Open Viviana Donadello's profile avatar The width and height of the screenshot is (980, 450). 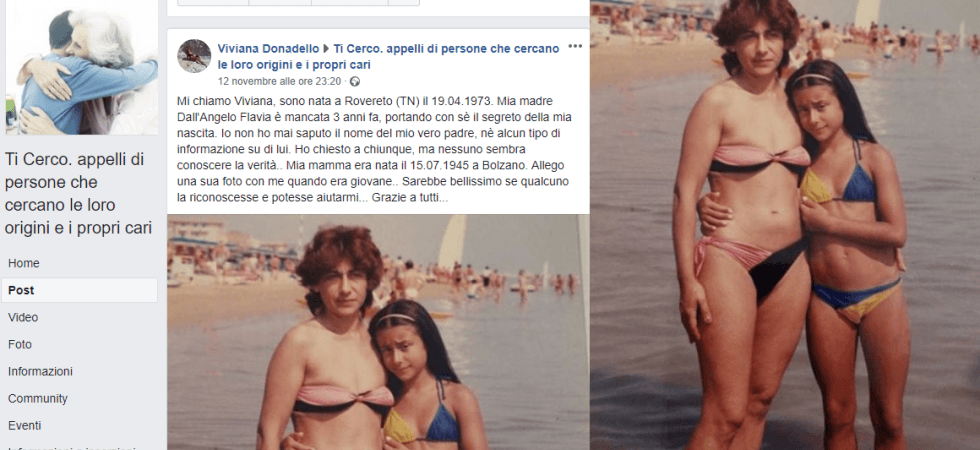point(194,56)
